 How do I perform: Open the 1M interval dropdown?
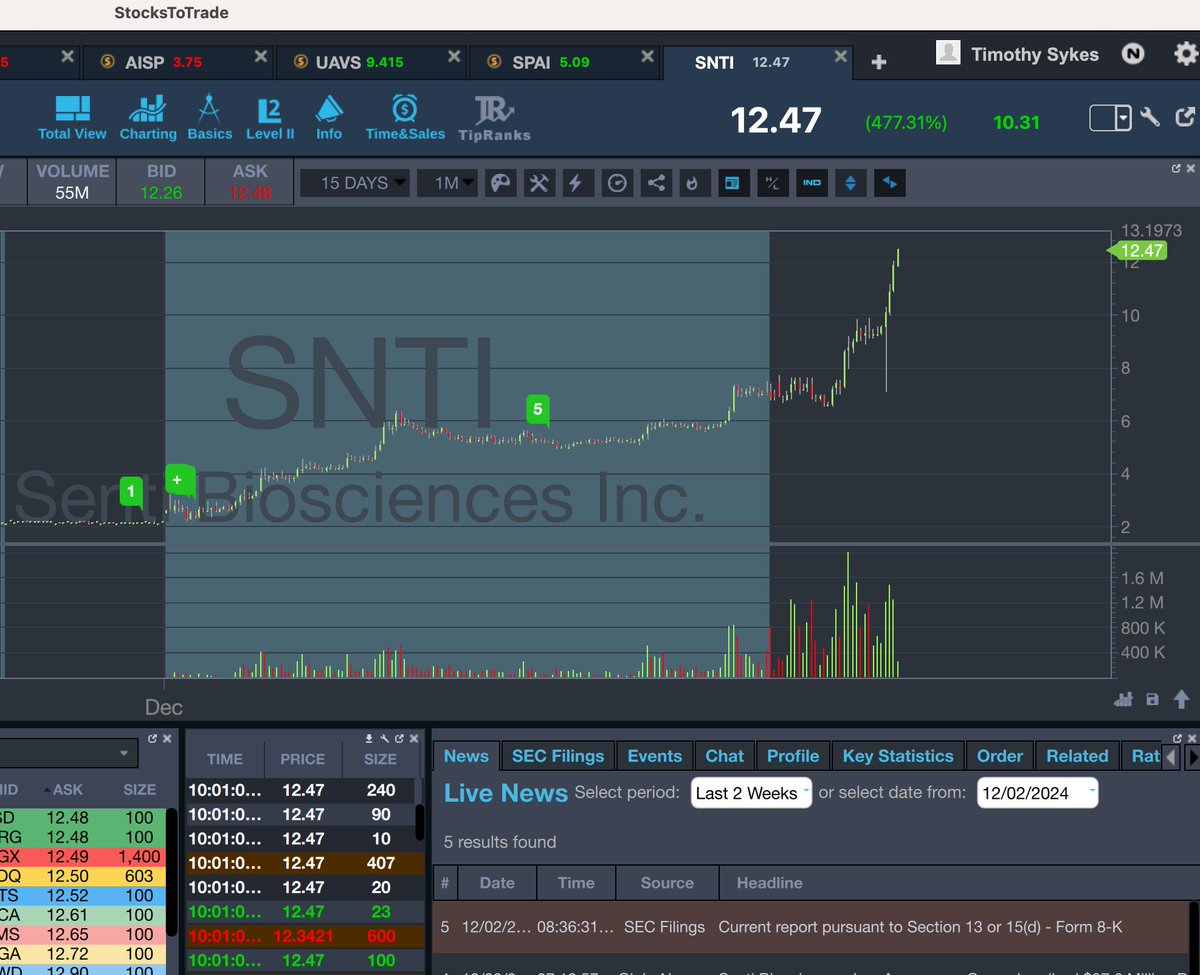[447, 183]
